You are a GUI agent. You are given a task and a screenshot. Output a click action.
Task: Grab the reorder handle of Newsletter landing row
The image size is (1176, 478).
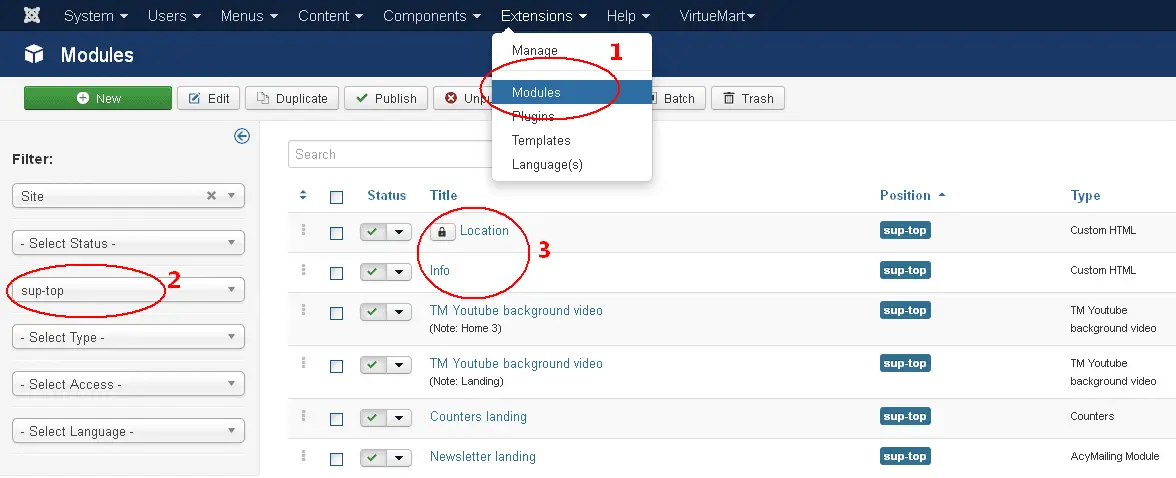point(303,455)
